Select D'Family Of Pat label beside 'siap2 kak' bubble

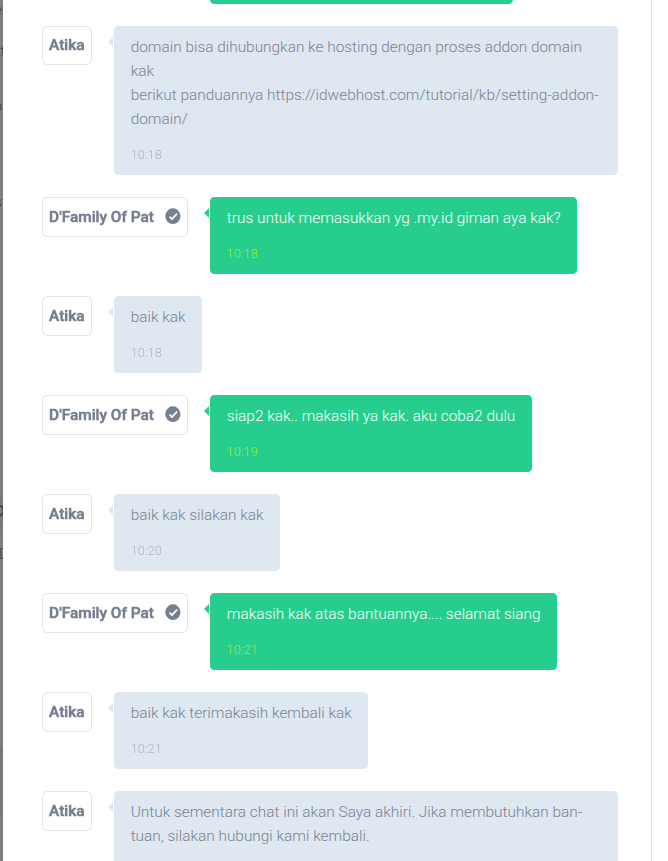(x=102, y=415)
